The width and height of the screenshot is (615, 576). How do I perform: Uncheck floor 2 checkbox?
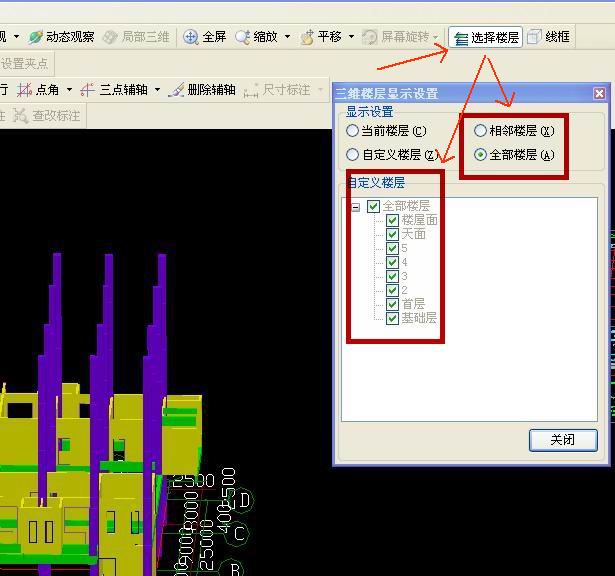pyautogui.click(x=392, y=290)
